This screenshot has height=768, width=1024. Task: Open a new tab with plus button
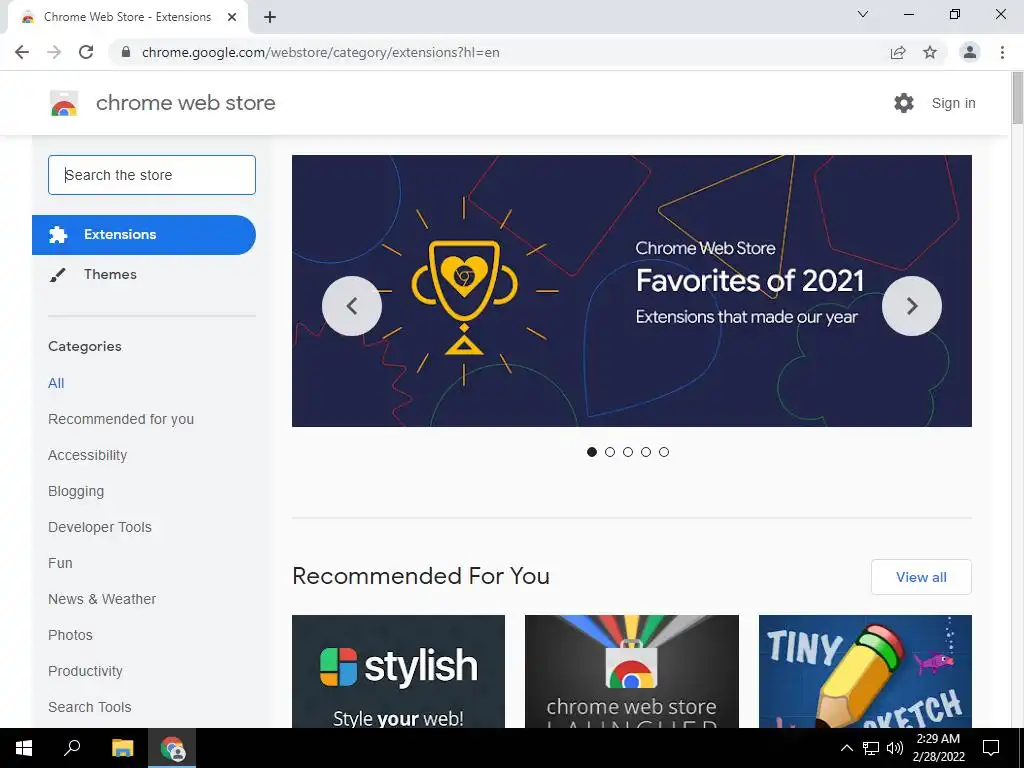click(270, 17)
